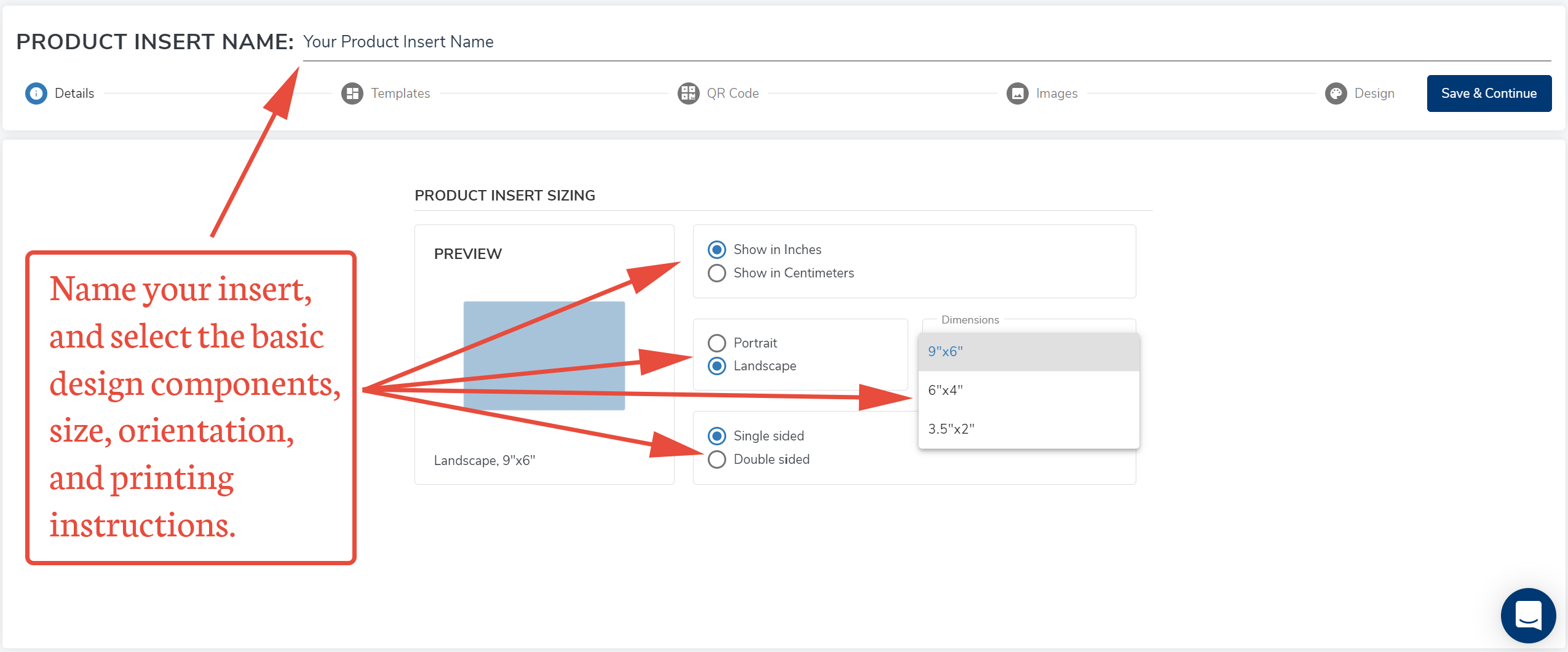Click the blue landscape preview rectangle
The height and width of the screenshot is (652, 1568).
[x=544, y=320]
